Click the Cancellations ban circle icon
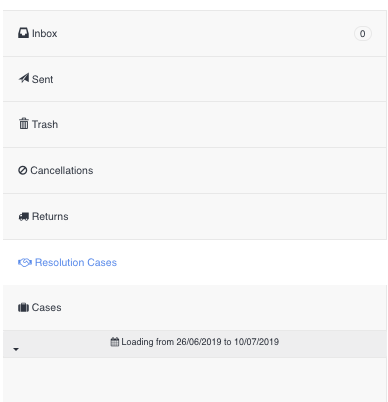Viewport: 388px width, 402px height. pyautogui.click(x=23, y=170)
